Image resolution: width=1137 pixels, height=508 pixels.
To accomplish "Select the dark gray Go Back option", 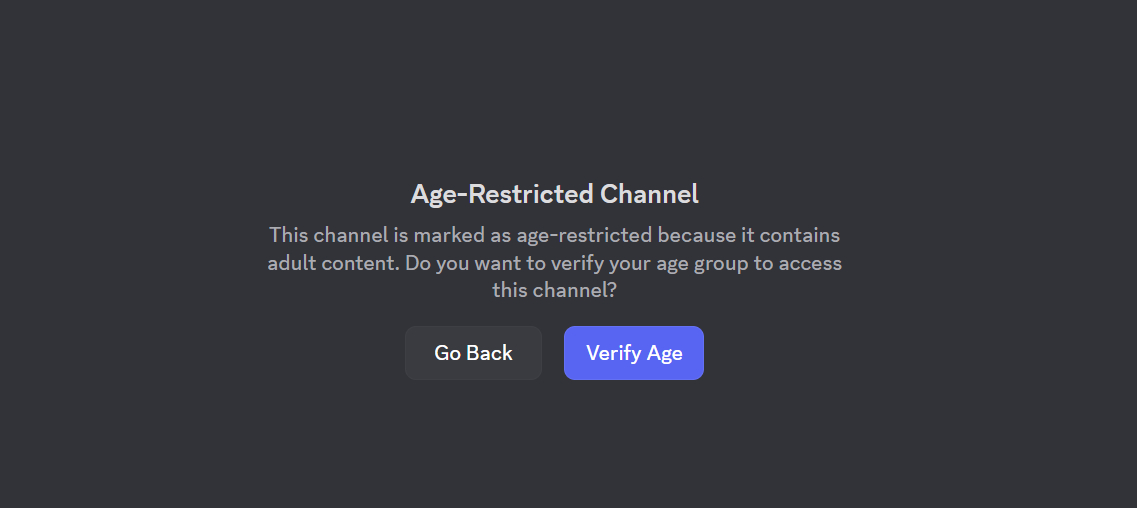I will click(x=474, y=353).
